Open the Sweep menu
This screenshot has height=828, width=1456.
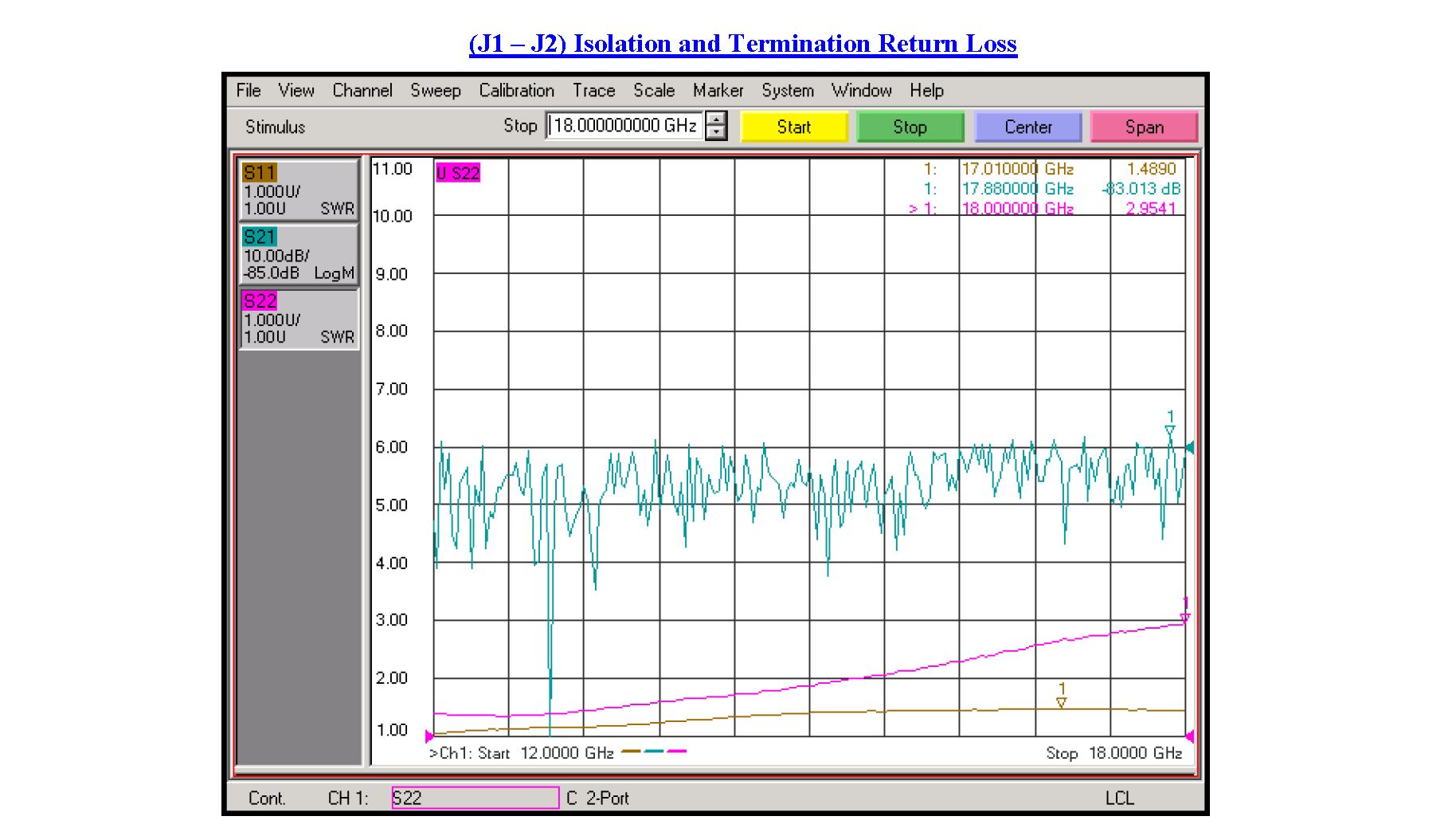pos(436,90)
